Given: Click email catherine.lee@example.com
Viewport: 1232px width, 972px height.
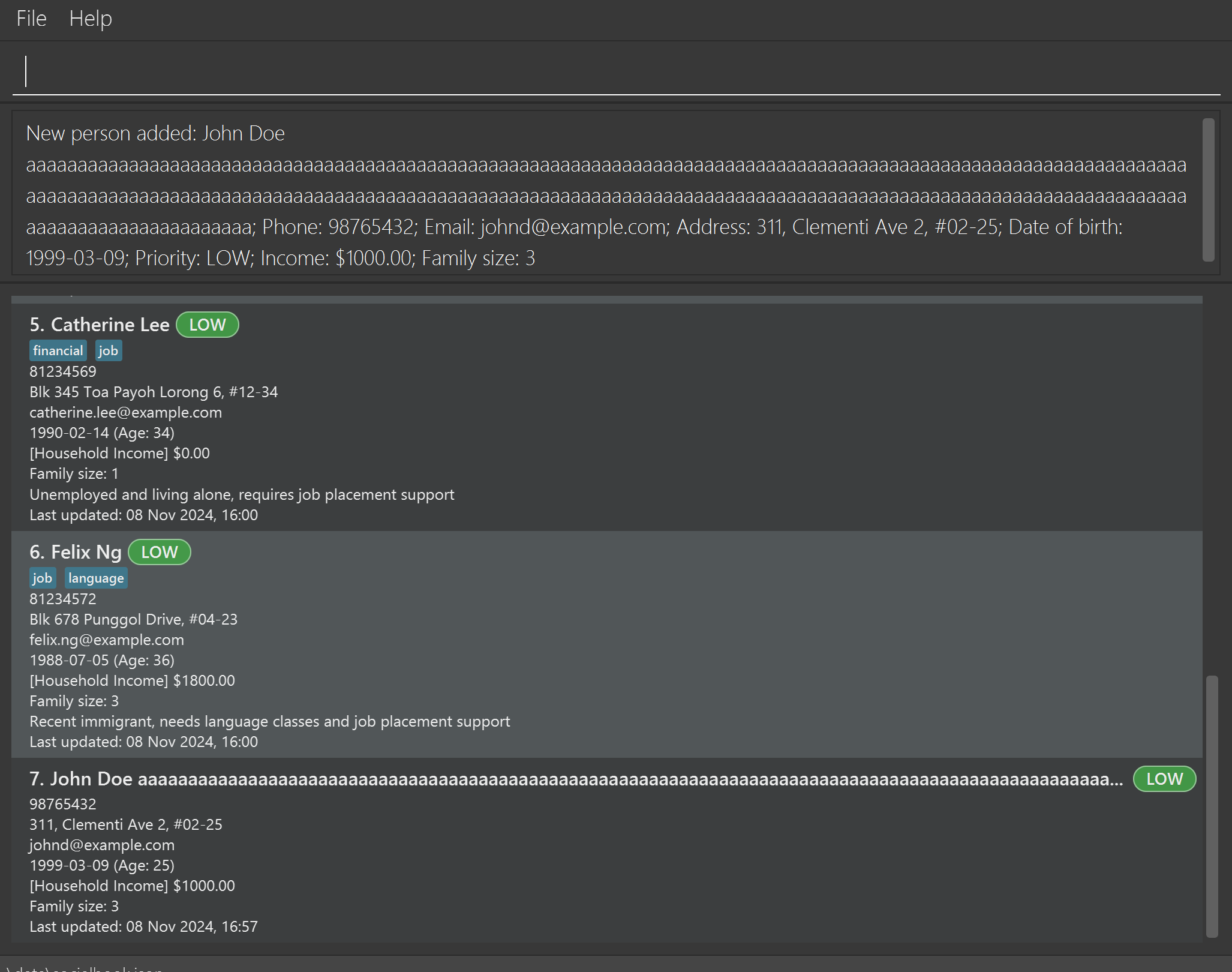Looking at the screenshot, I should pyautogui.click(x=125, y=413).
